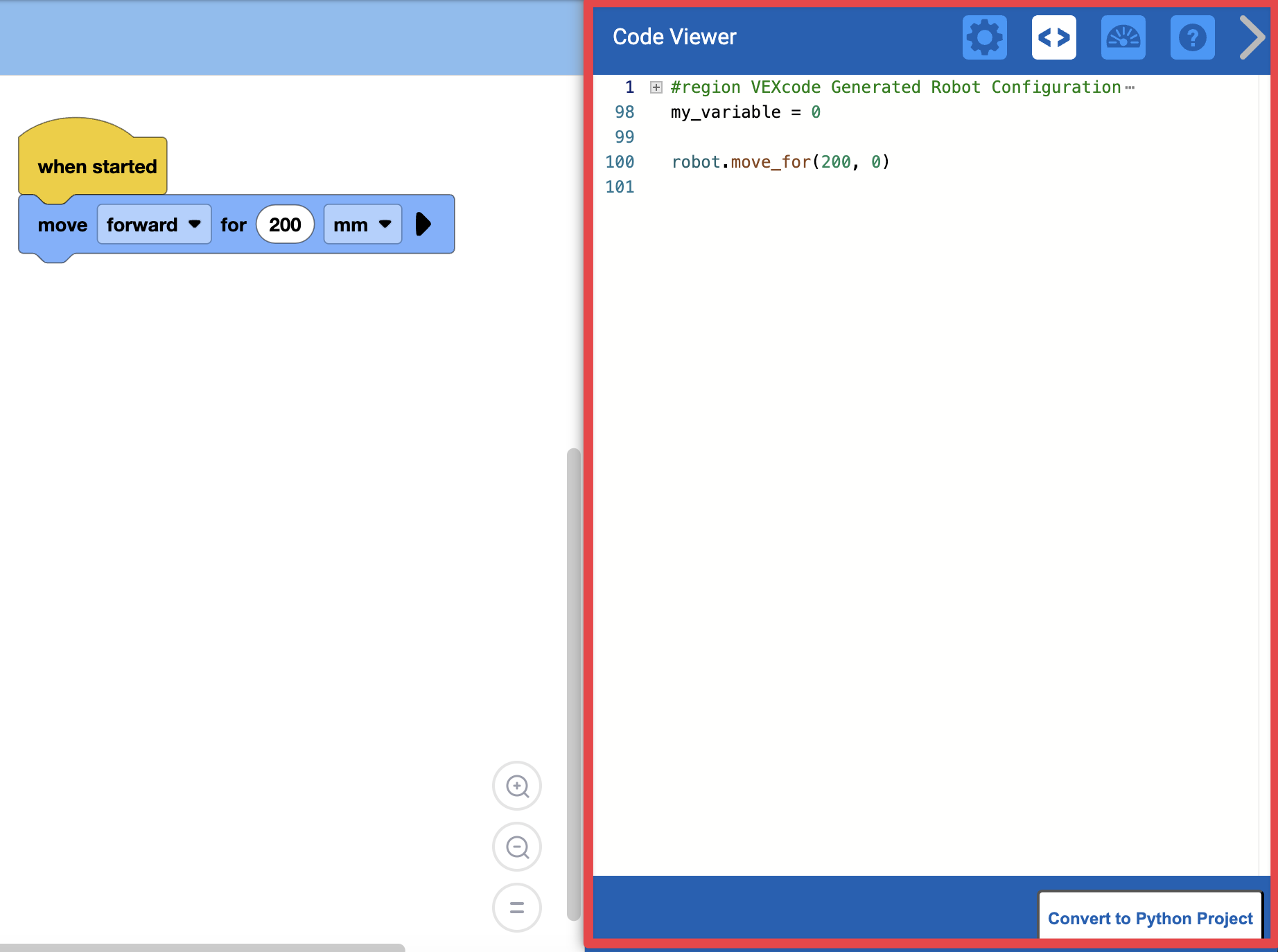This screenshot has height=952, width=1278.
Task: Toggle the code brackets view icon
Action: [1053, 38]
